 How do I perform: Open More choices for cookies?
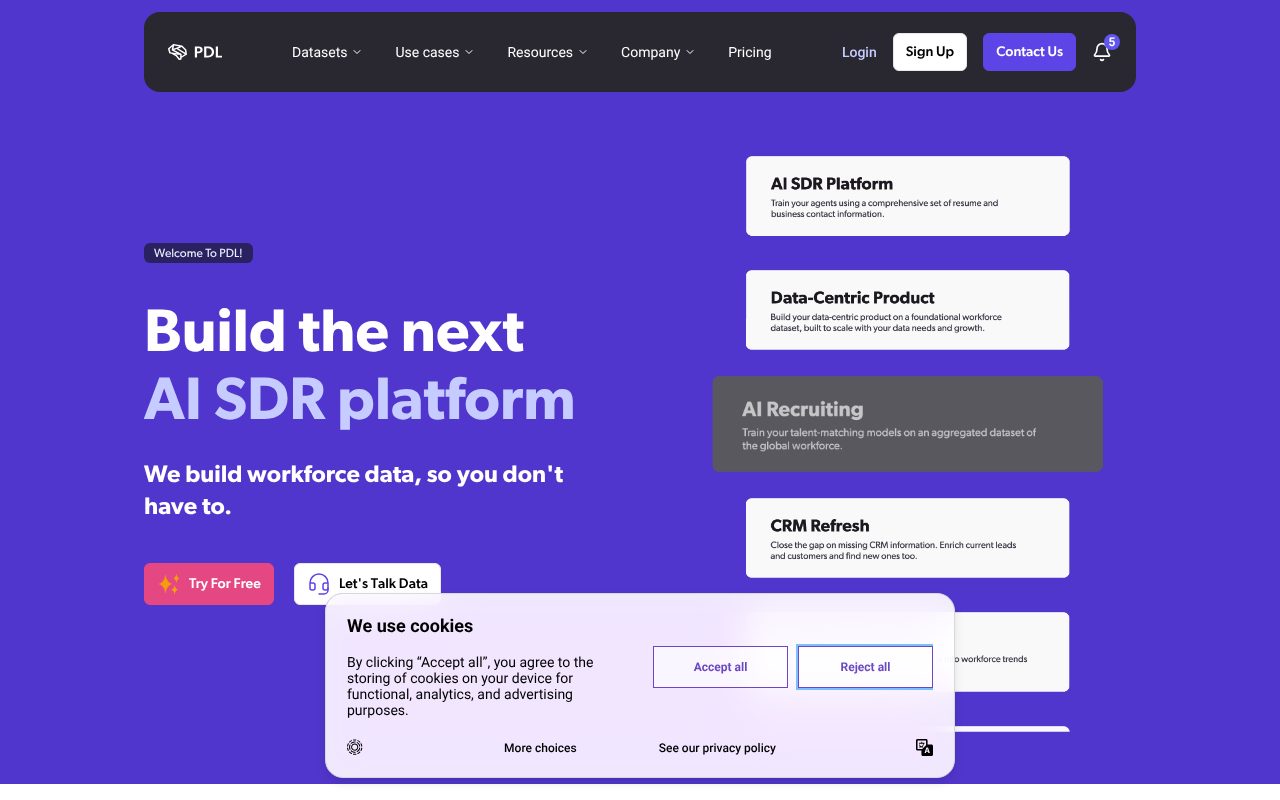pos(540,748)
